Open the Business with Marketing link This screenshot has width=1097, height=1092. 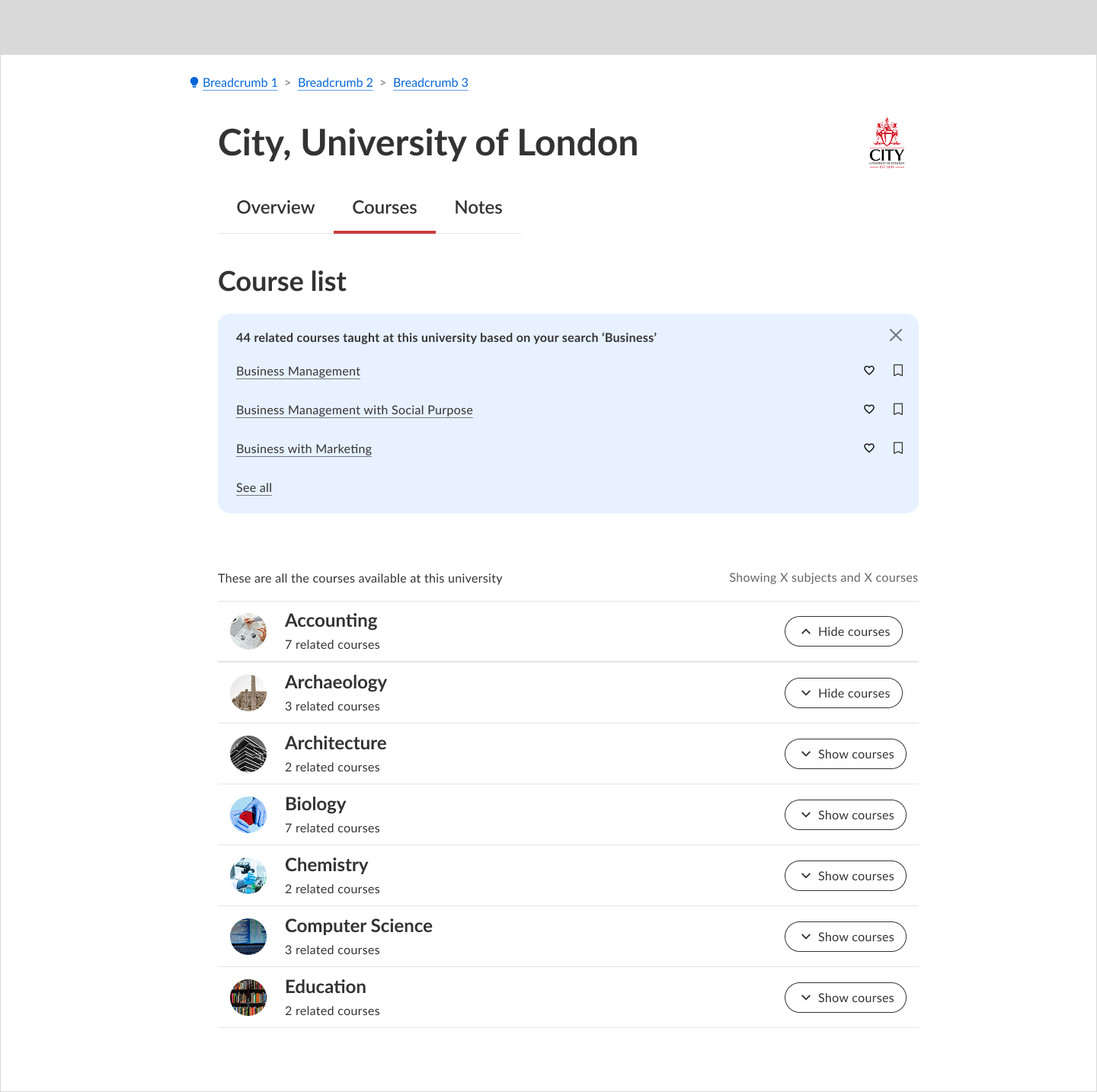304,449
